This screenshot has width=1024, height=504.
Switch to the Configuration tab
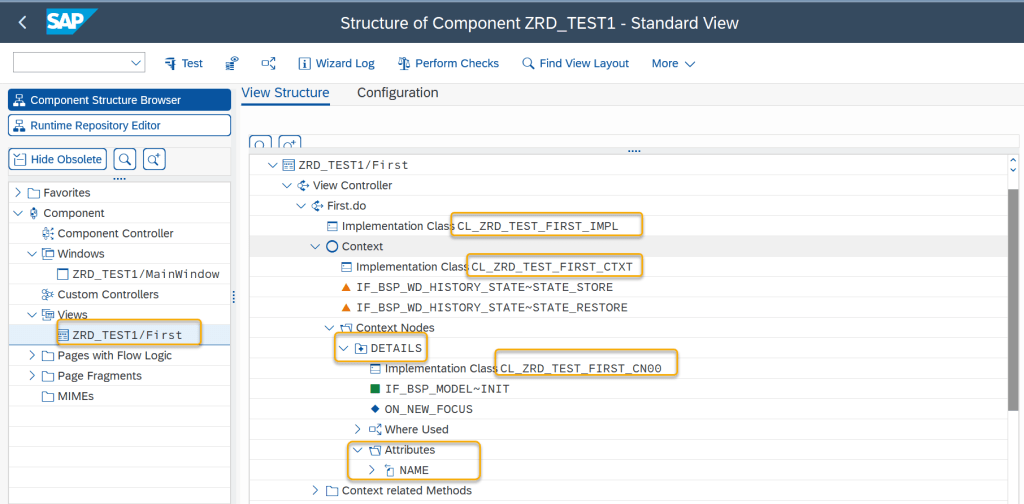[397, 93]
